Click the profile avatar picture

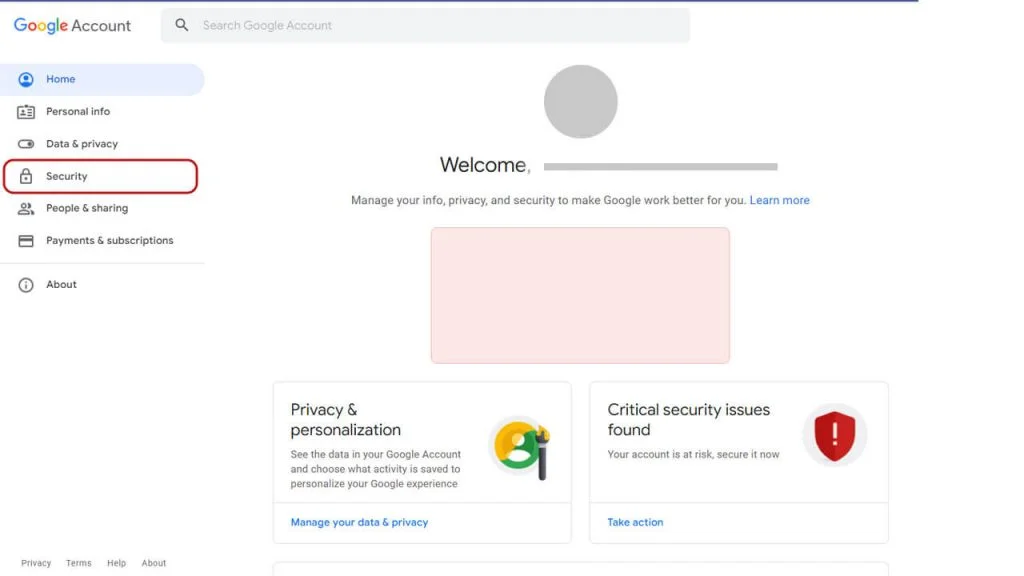tap(581, 101)
